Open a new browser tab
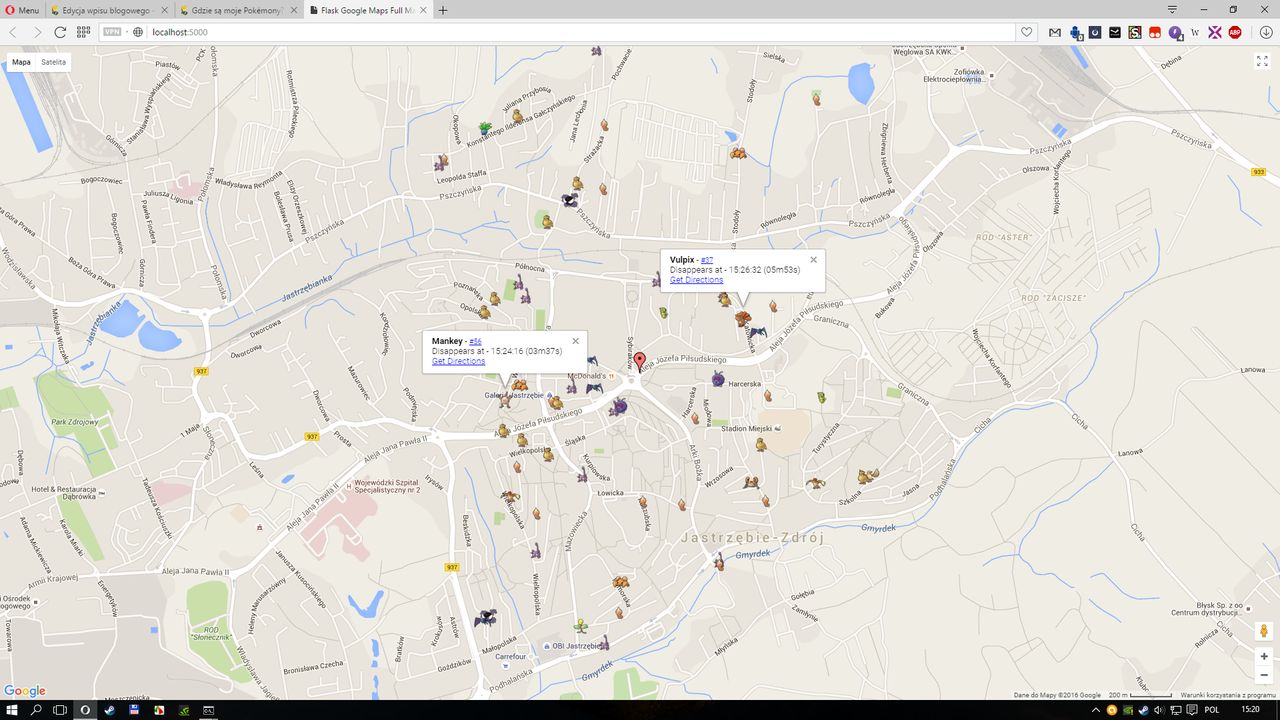Image resolution: width=1280 pixels, height=720 pixels. point(443,10)
